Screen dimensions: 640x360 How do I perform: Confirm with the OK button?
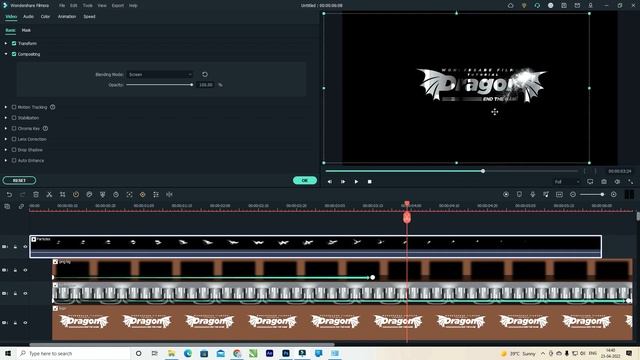coord(304,180)
